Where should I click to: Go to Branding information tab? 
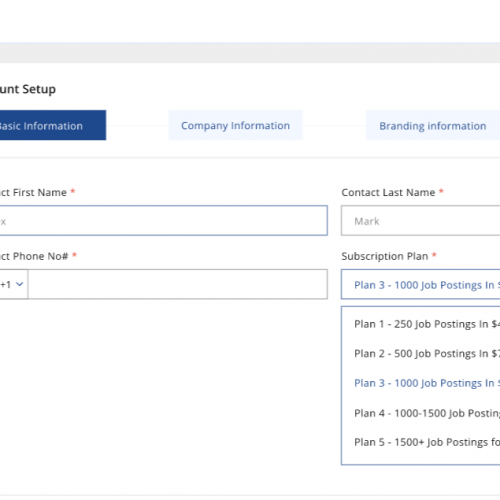[433, 125]
